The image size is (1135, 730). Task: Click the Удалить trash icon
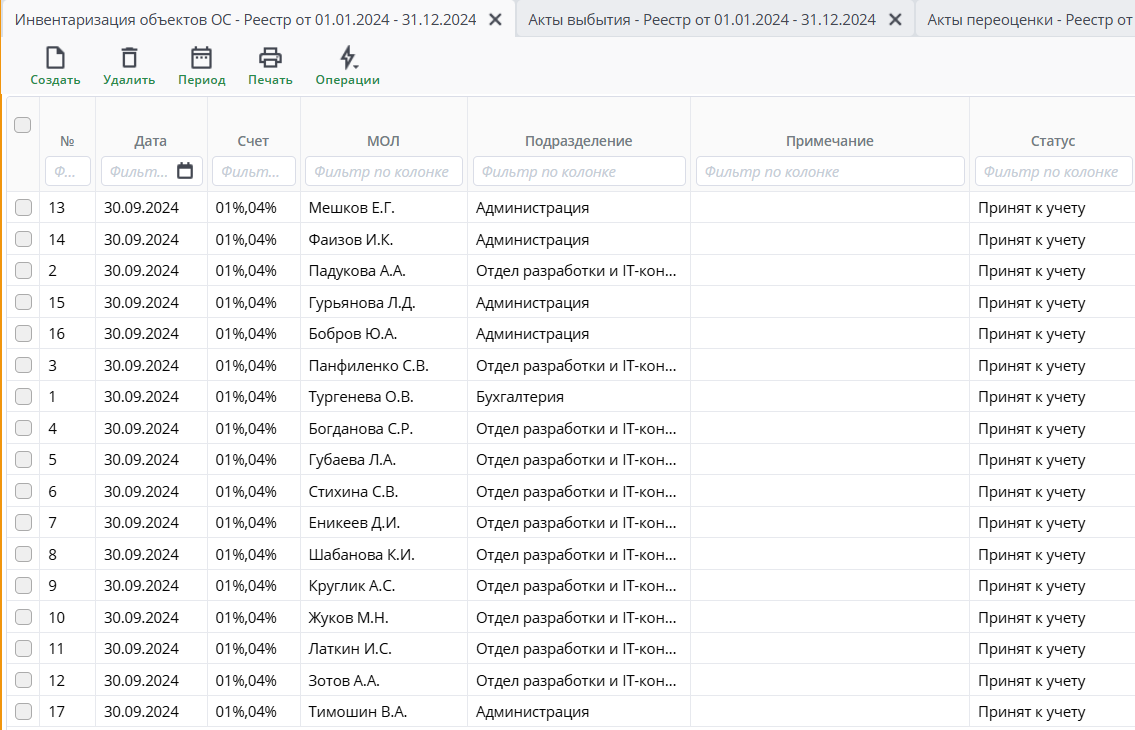pos(129,58)
